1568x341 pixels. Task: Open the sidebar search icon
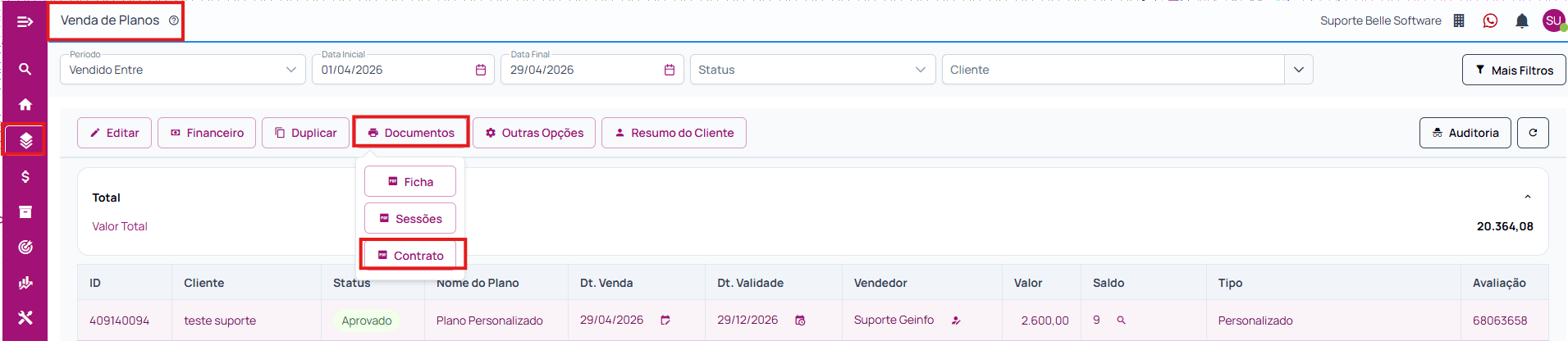[x=25, y=69]
